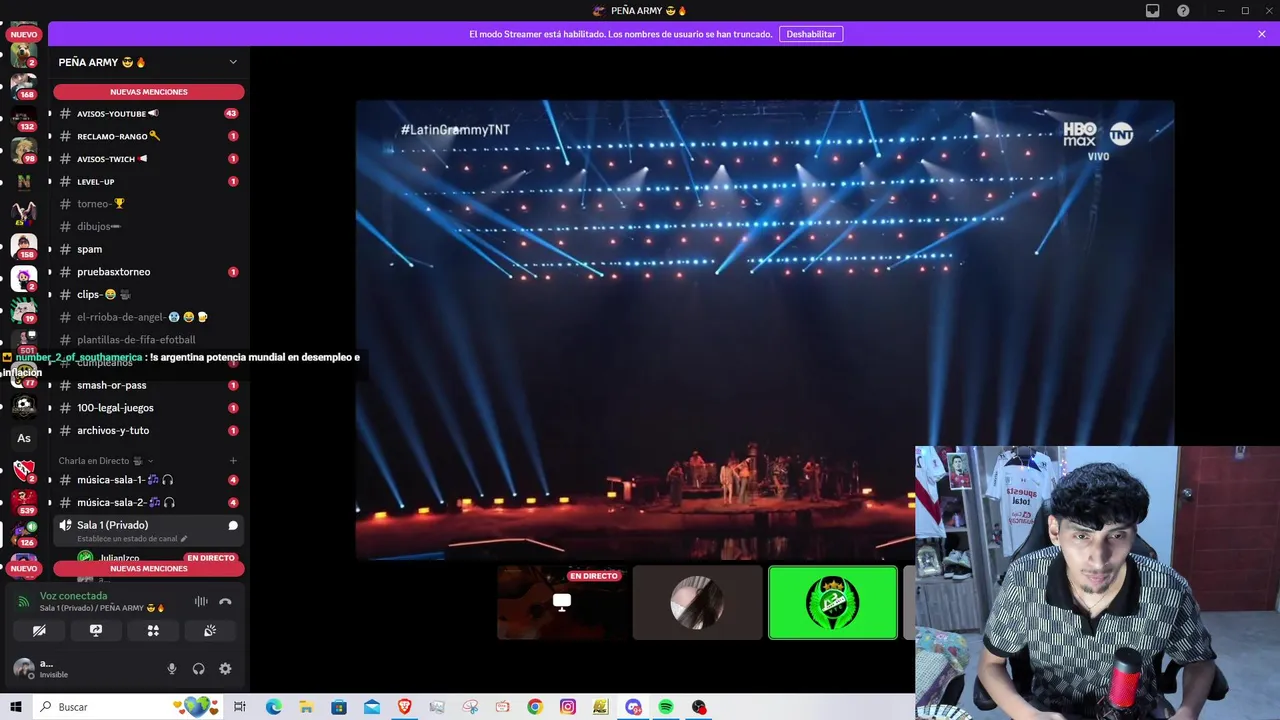Toggle headphones deafen in user panel
The image size is (1280, 720).
click(x=198, y=669)
